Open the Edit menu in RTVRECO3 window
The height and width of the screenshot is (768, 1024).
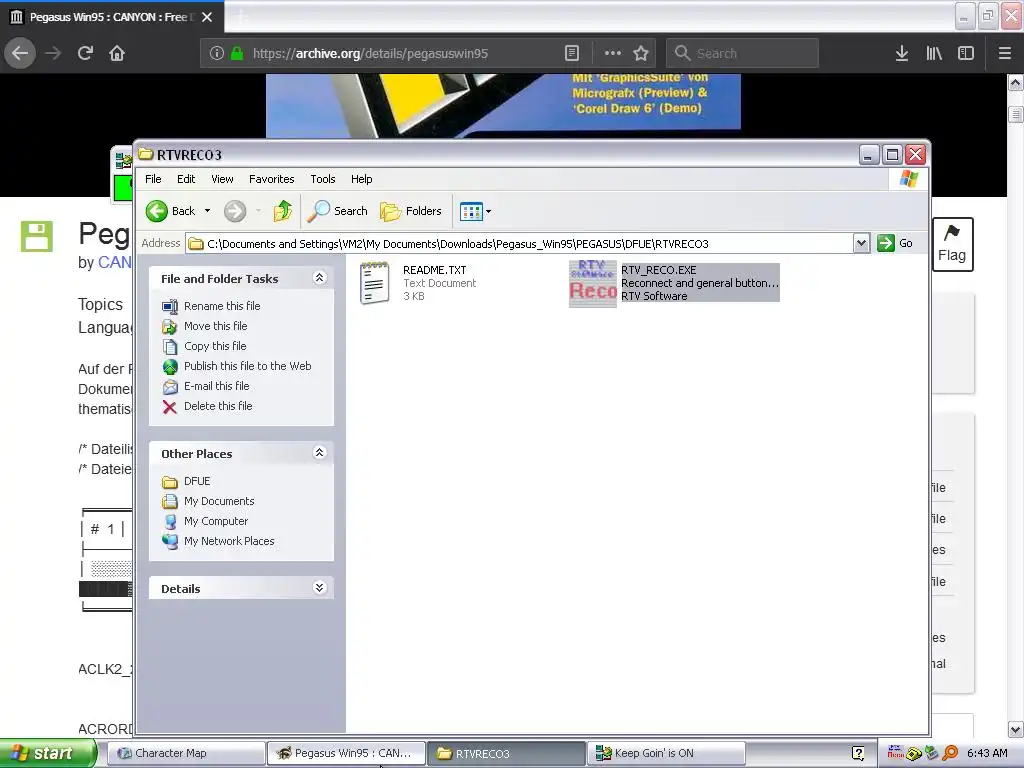[x=185, y=179]
